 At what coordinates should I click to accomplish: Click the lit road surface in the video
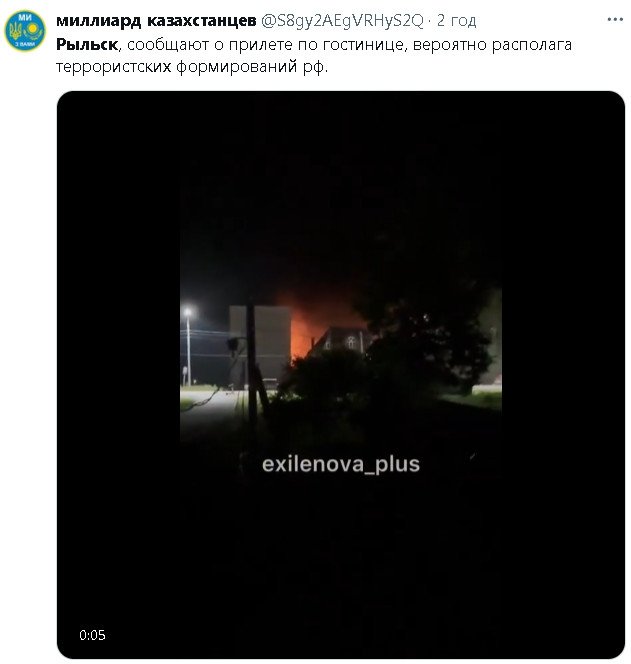[212, 401]
